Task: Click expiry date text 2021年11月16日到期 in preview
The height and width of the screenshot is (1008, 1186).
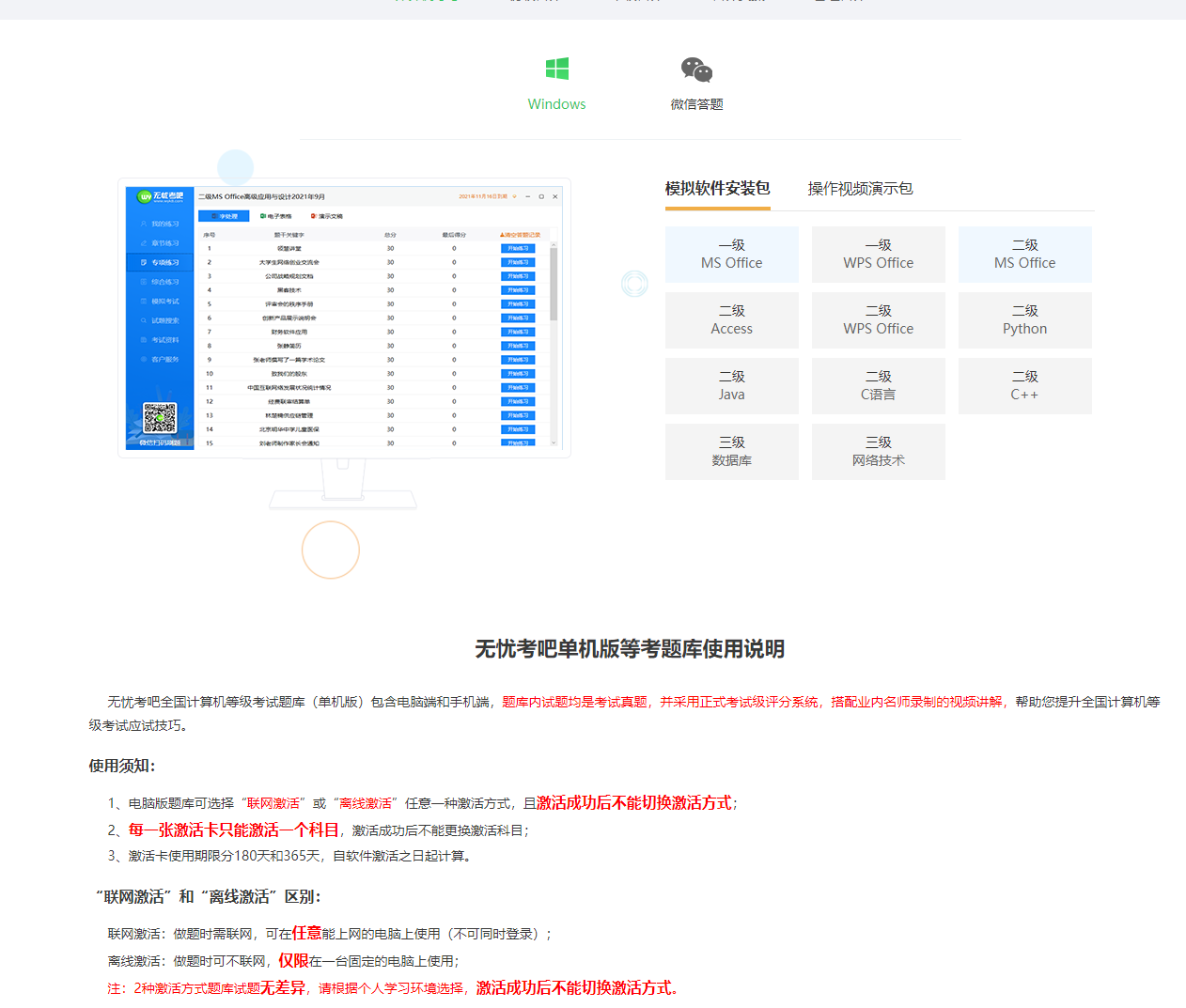Action: (x=483, y=196)
